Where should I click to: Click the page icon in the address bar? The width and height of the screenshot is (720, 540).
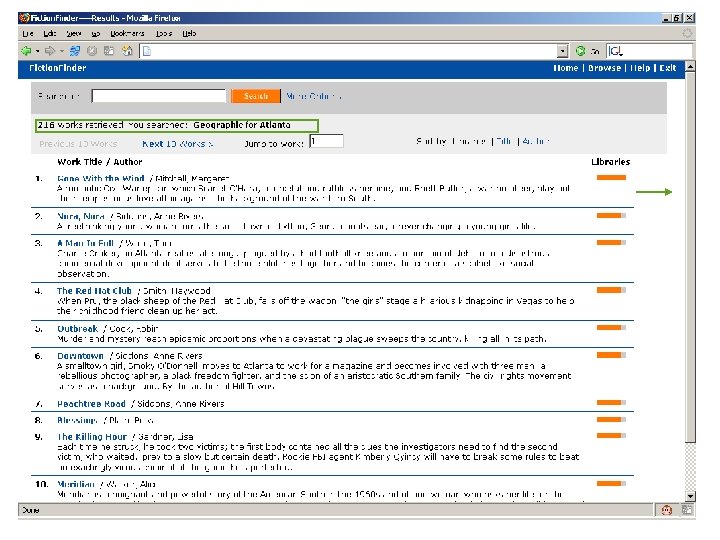click(147, 51)
